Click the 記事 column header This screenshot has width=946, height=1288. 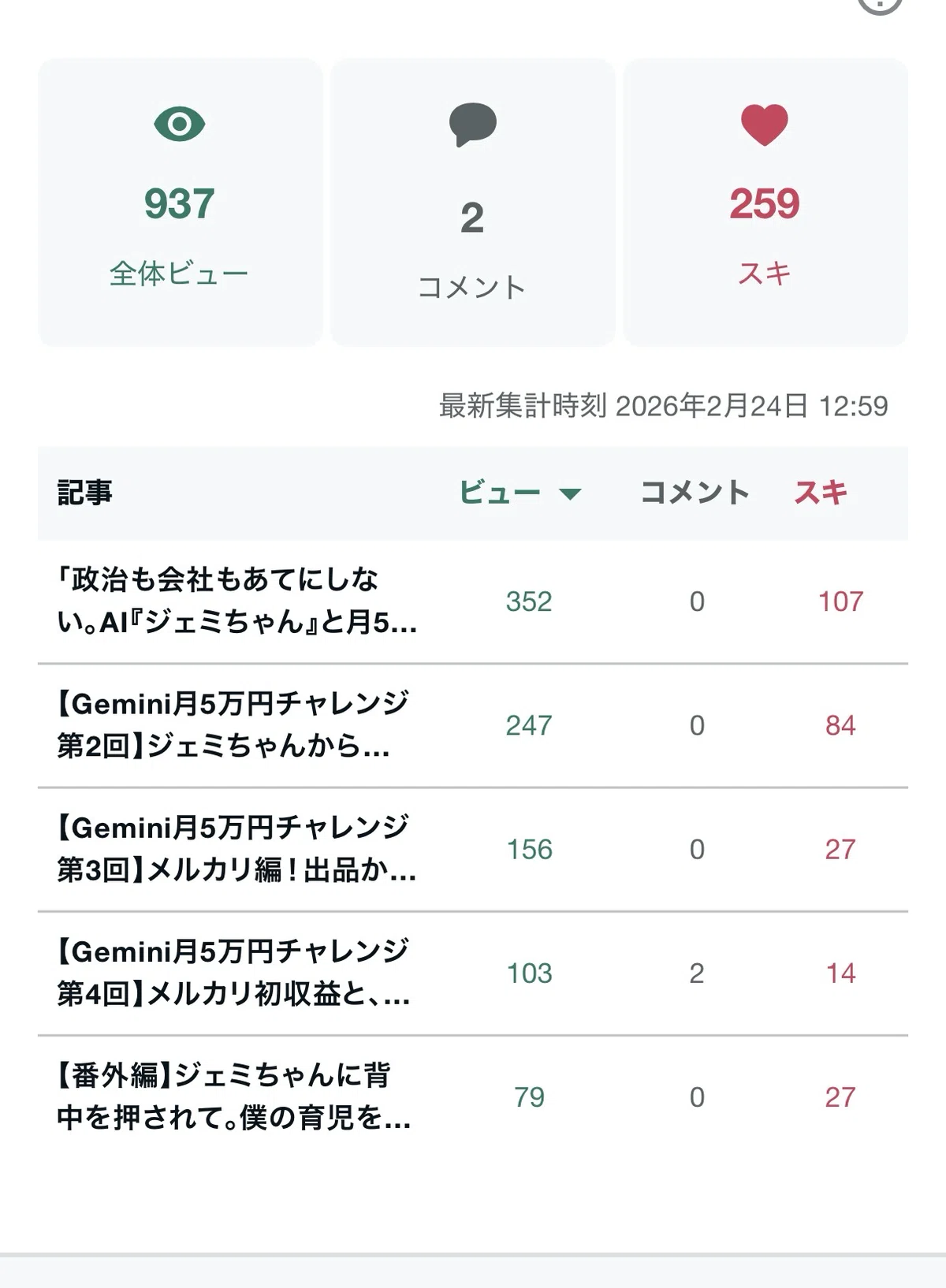coord(85,493)
